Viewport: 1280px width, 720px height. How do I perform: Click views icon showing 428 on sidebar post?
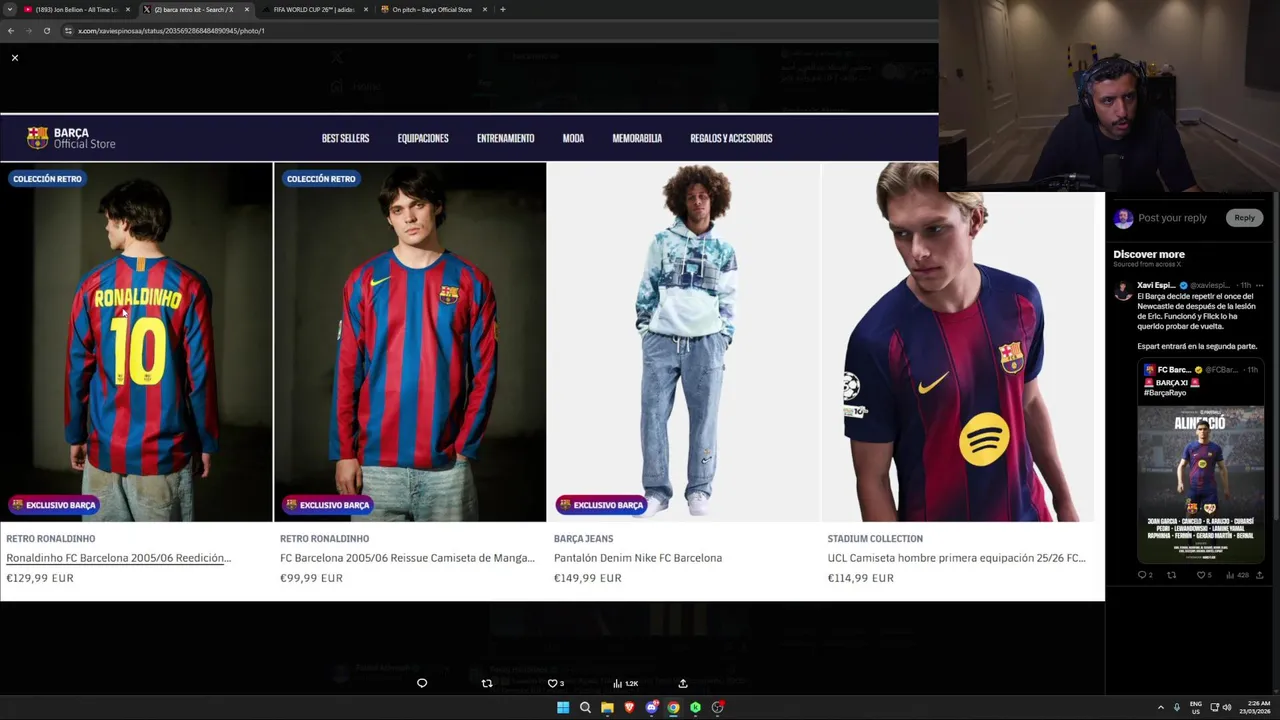(x=1231, y=575)
